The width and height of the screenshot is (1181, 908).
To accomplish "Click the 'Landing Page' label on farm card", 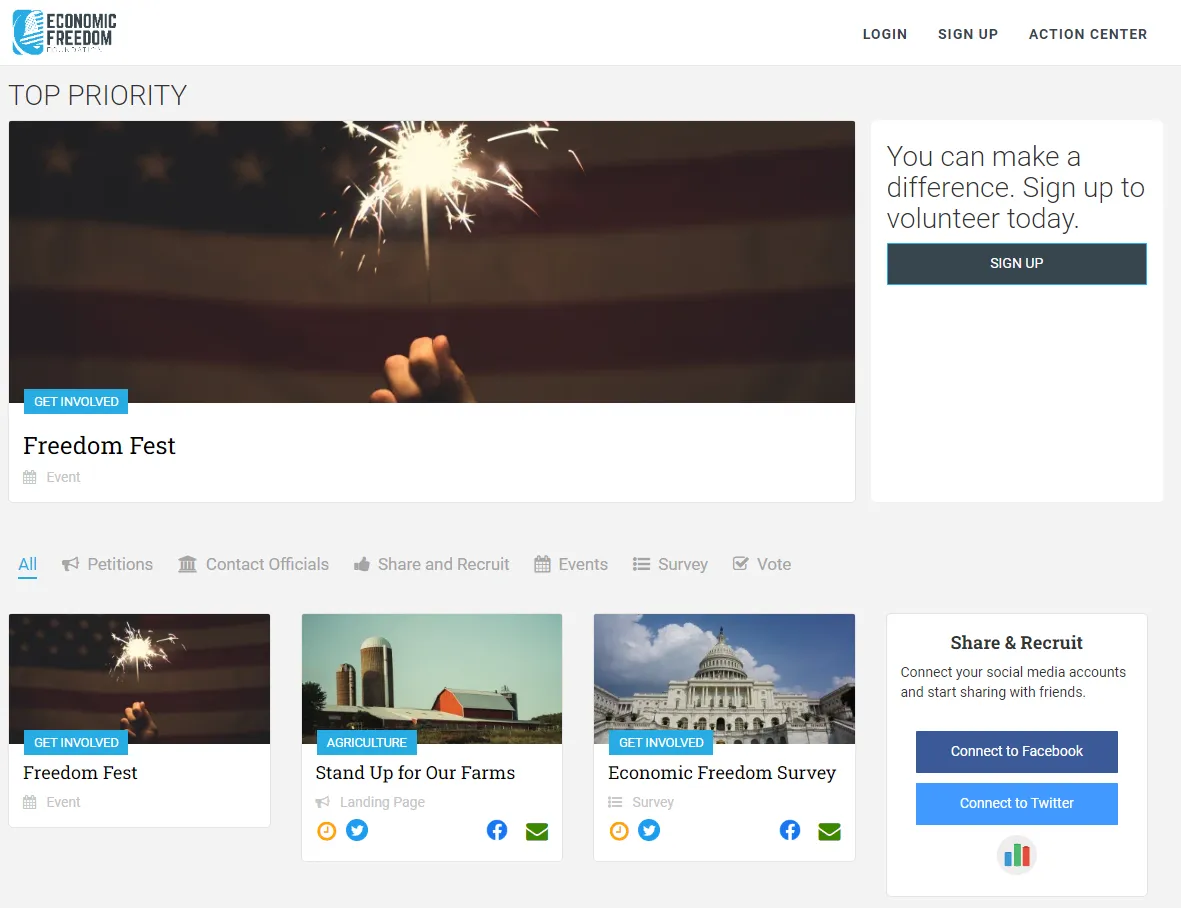I will pyautogui.click(x=382, y=802).
